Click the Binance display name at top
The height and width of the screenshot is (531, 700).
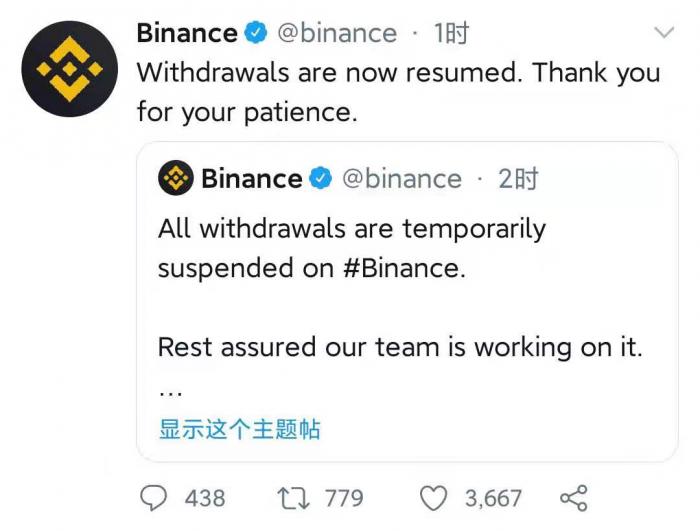(x=186, y=33)
